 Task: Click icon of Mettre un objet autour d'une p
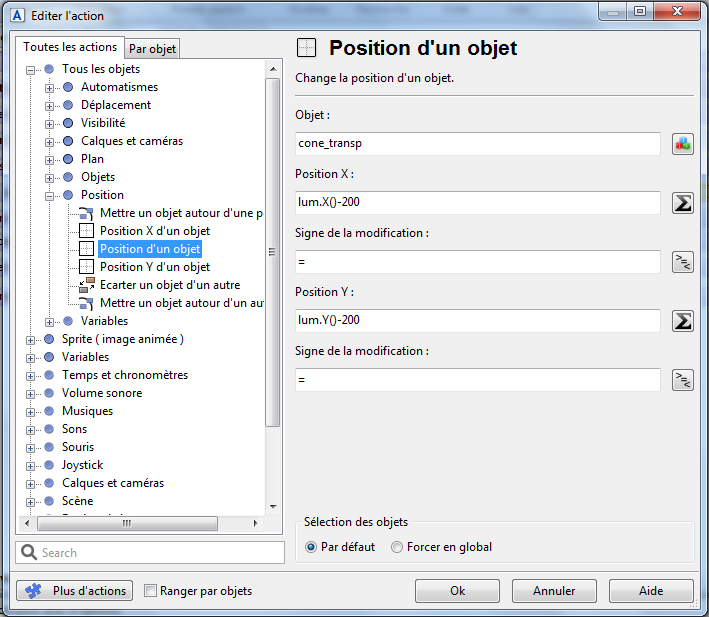86,213
